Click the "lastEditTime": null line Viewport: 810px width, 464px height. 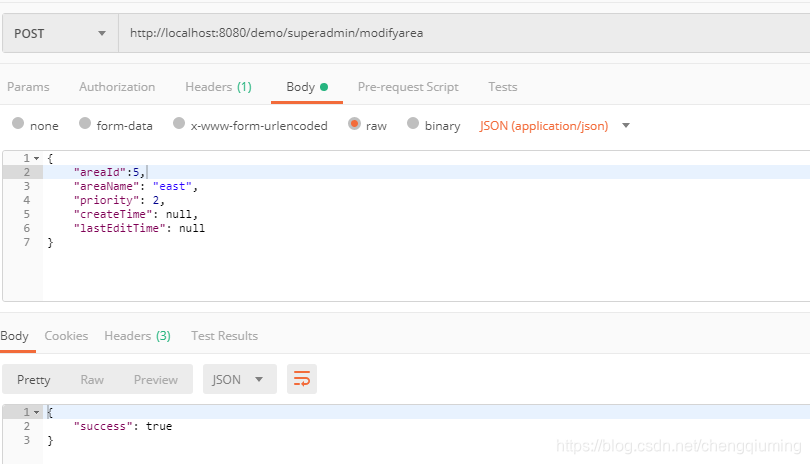coord(139,228)
